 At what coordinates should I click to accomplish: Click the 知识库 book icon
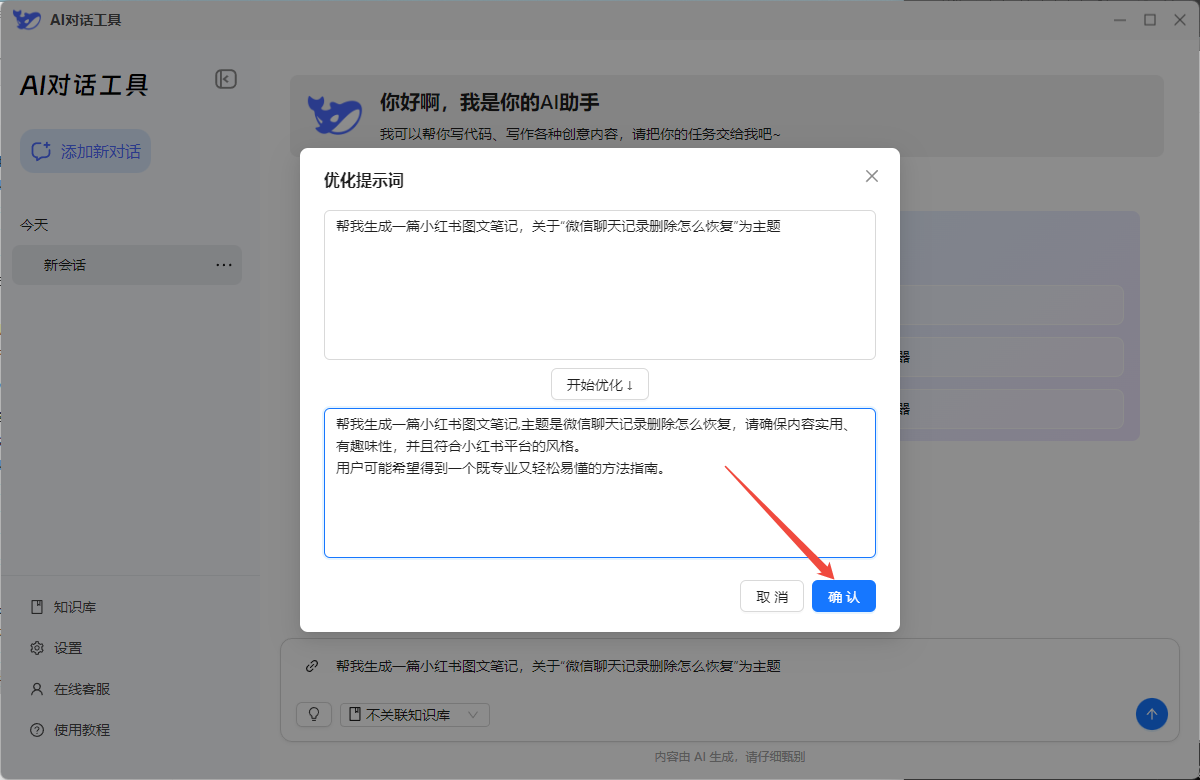click(37, 607)
